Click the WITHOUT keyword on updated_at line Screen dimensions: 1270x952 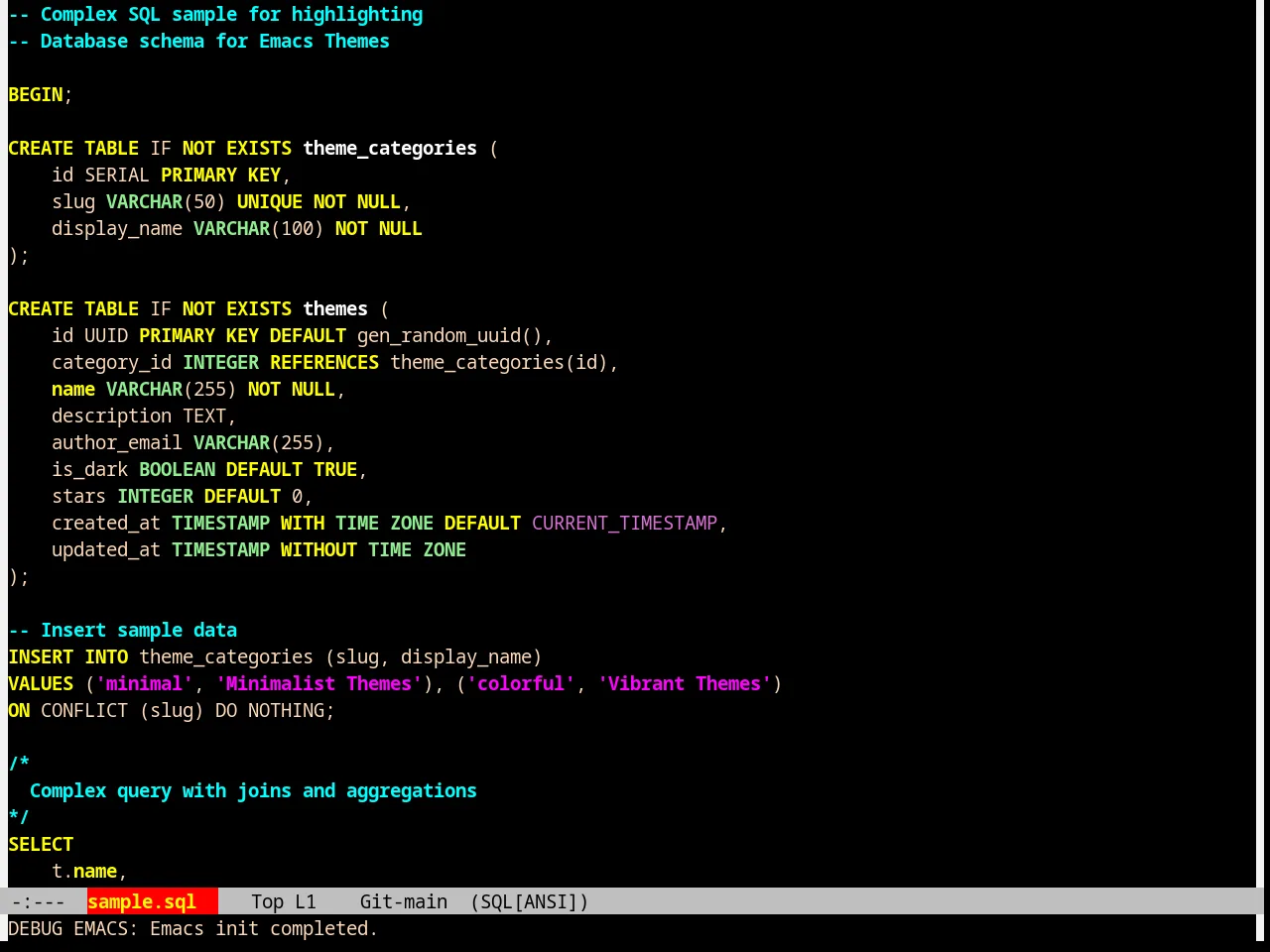(318, 549)
